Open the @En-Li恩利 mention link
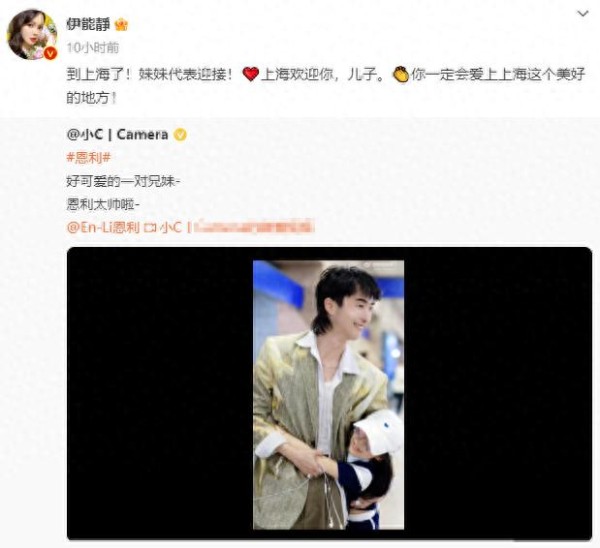The height and width of the screenshot is (548, 600). tap(103, 227)
